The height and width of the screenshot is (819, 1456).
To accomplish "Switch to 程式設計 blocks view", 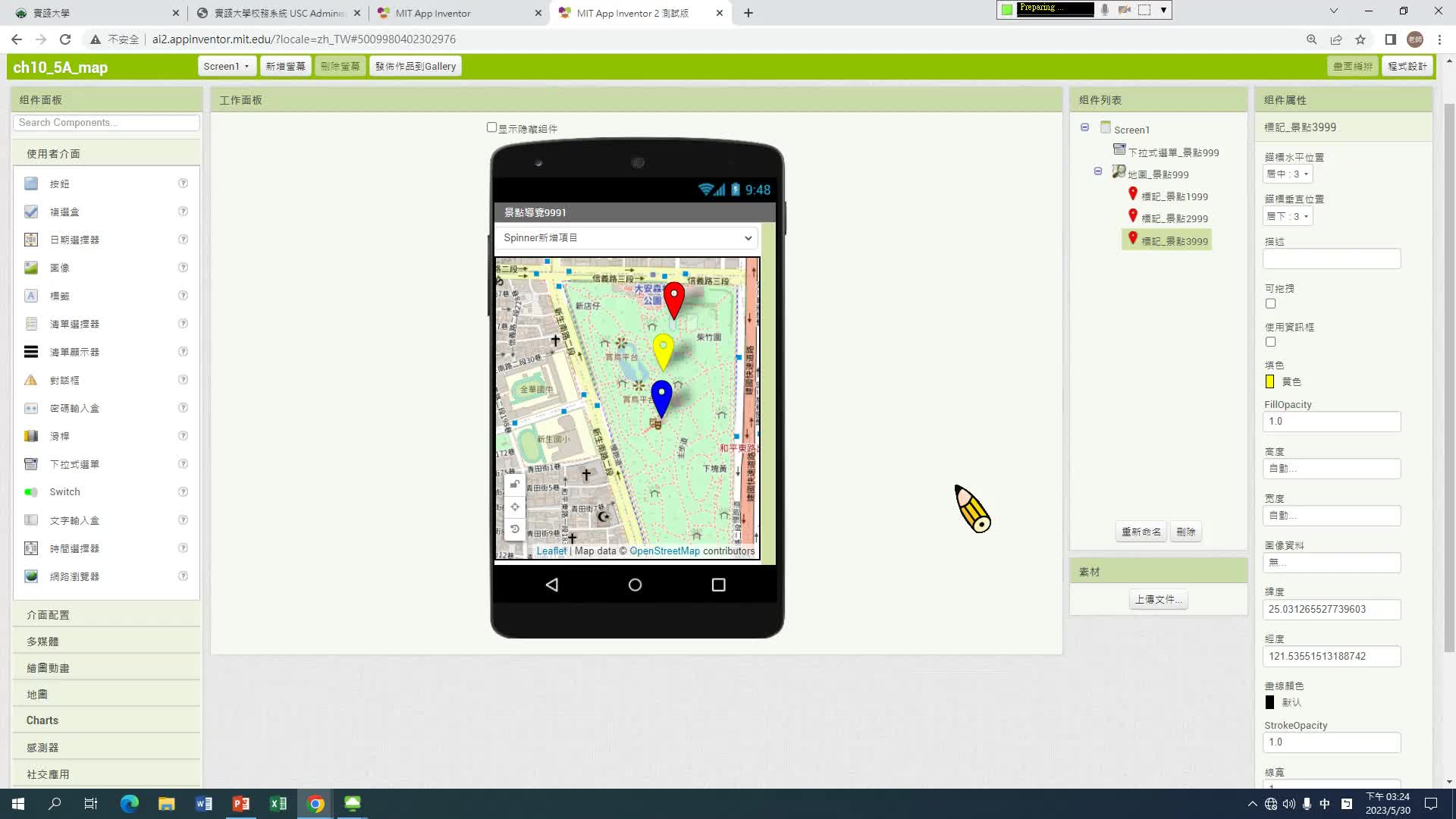I will click(1407, 66).
